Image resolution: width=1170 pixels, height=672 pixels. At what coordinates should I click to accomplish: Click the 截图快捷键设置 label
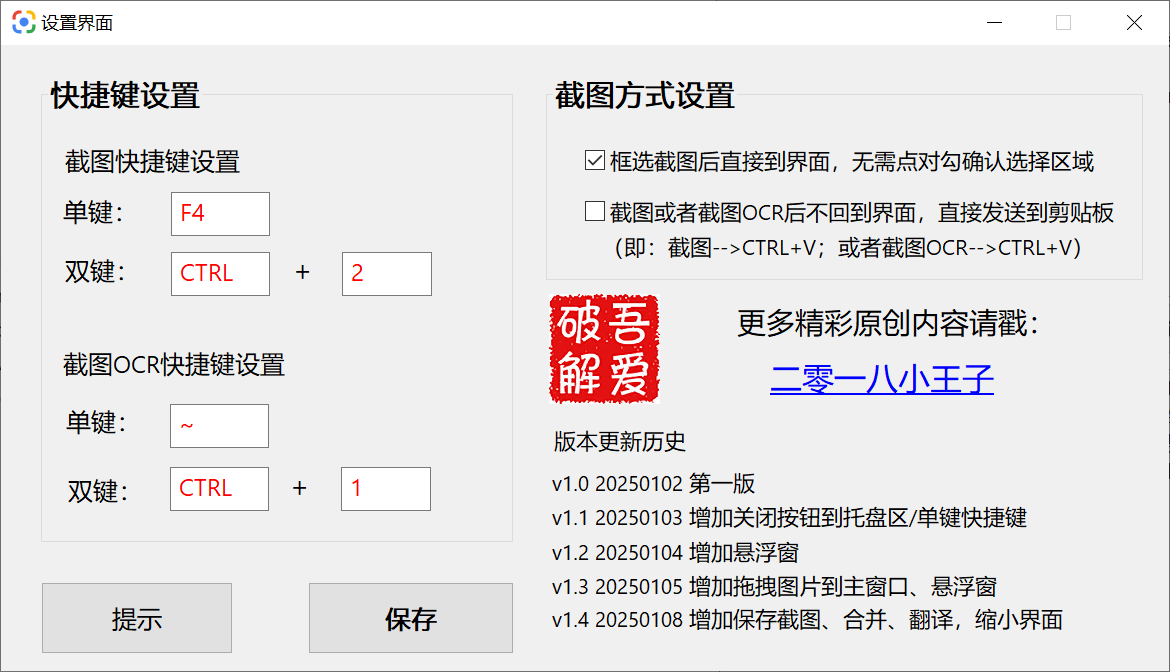point(152,162)
